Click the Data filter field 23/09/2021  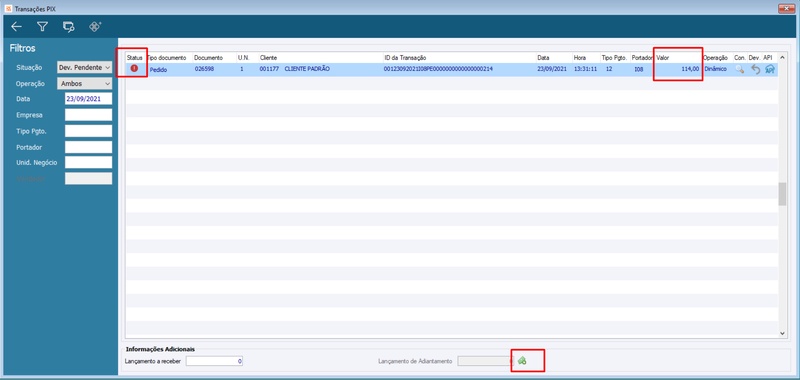pos(88,99)
